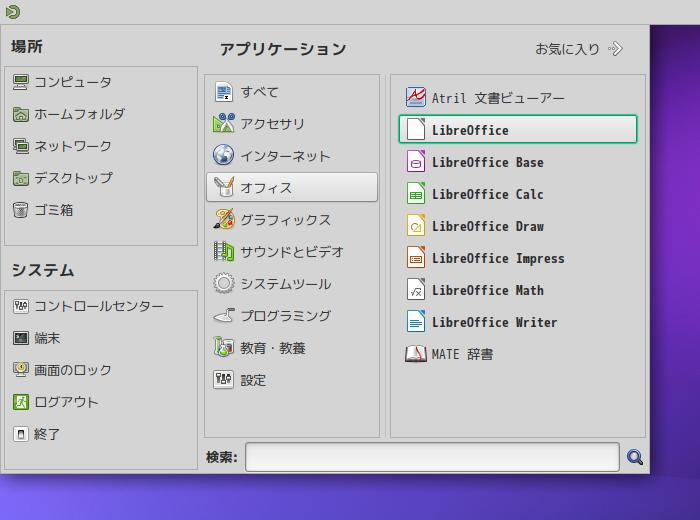Launch LibreOffice Math icon

416,290
